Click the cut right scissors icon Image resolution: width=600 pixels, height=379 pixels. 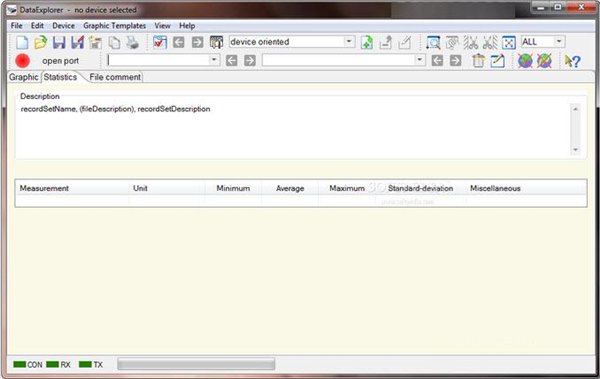pos(490,42)
